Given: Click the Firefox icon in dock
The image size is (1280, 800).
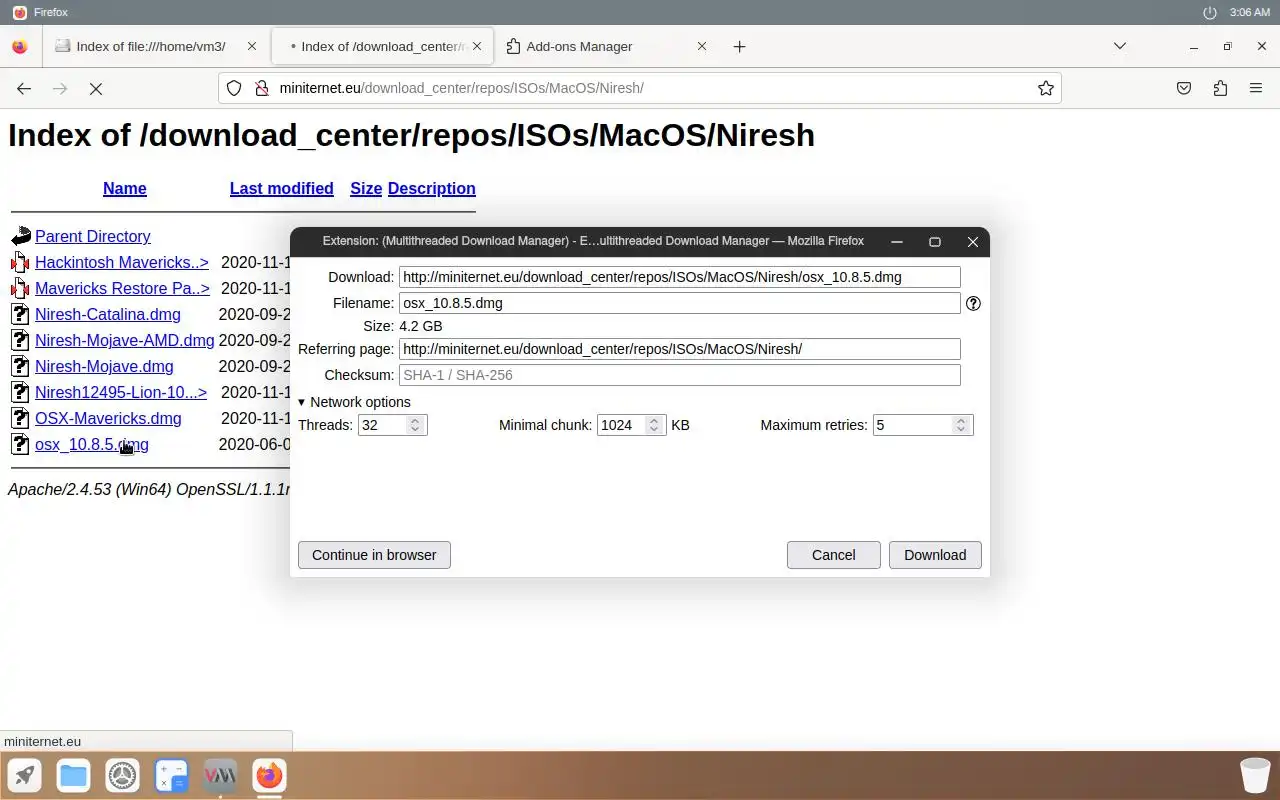Looking at the screenshot, I should pyautogui.click(x=269, y=776).
